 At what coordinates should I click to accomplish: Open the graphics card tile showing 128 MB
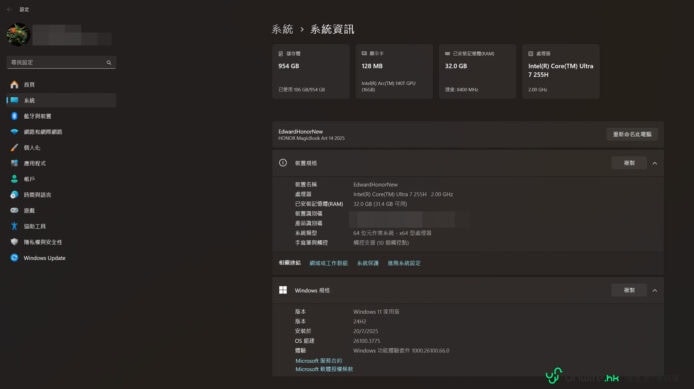(394, 71)
